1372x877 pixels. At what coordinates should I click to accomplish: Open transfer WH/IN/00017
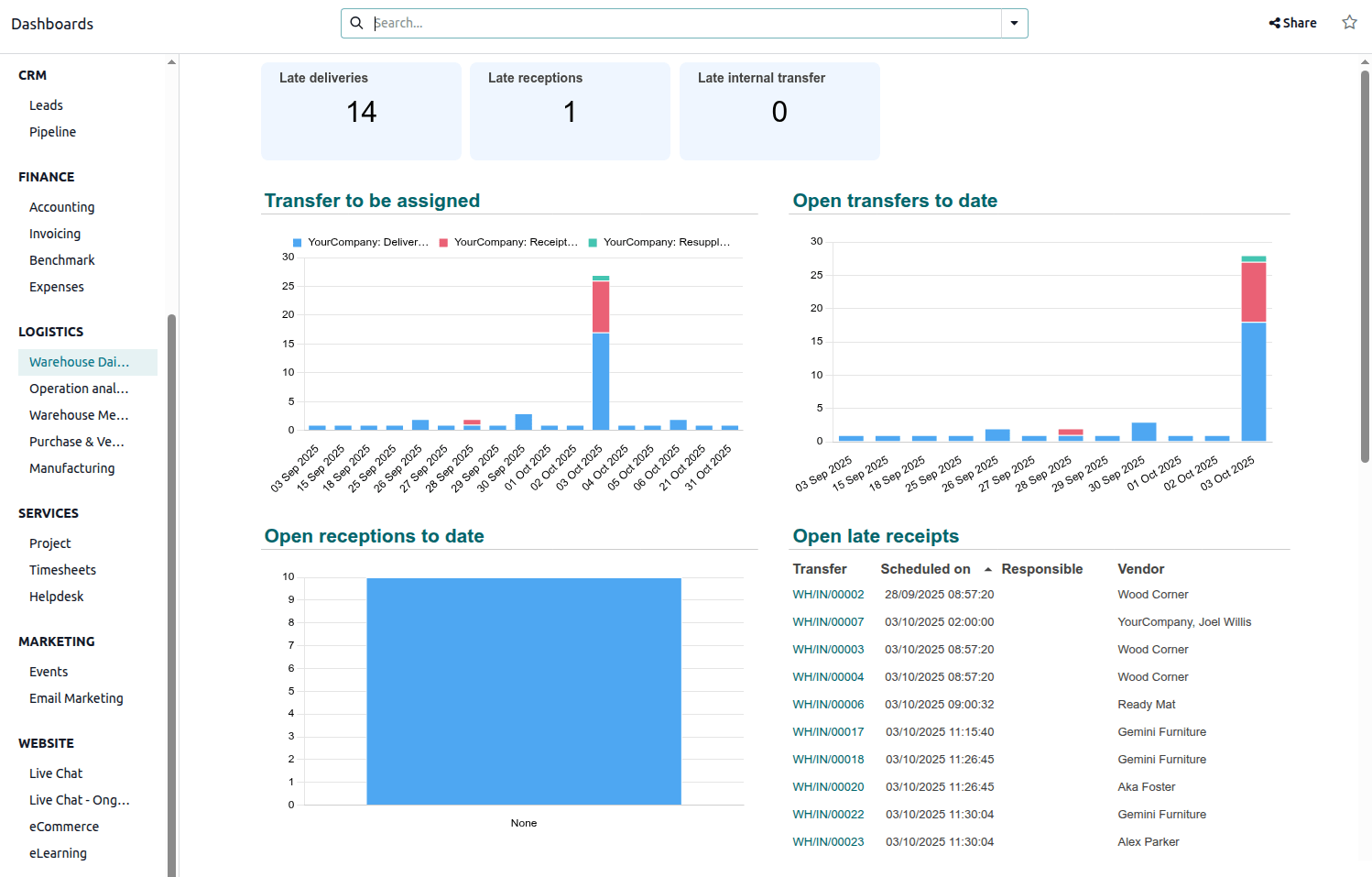tap(828, 731)
